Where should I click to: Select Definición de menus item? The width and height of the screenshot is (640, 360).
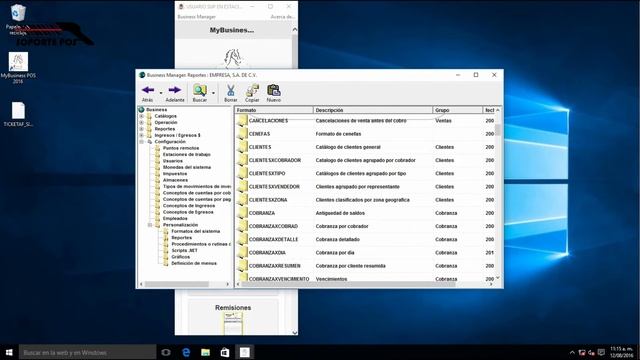(194, 263)
